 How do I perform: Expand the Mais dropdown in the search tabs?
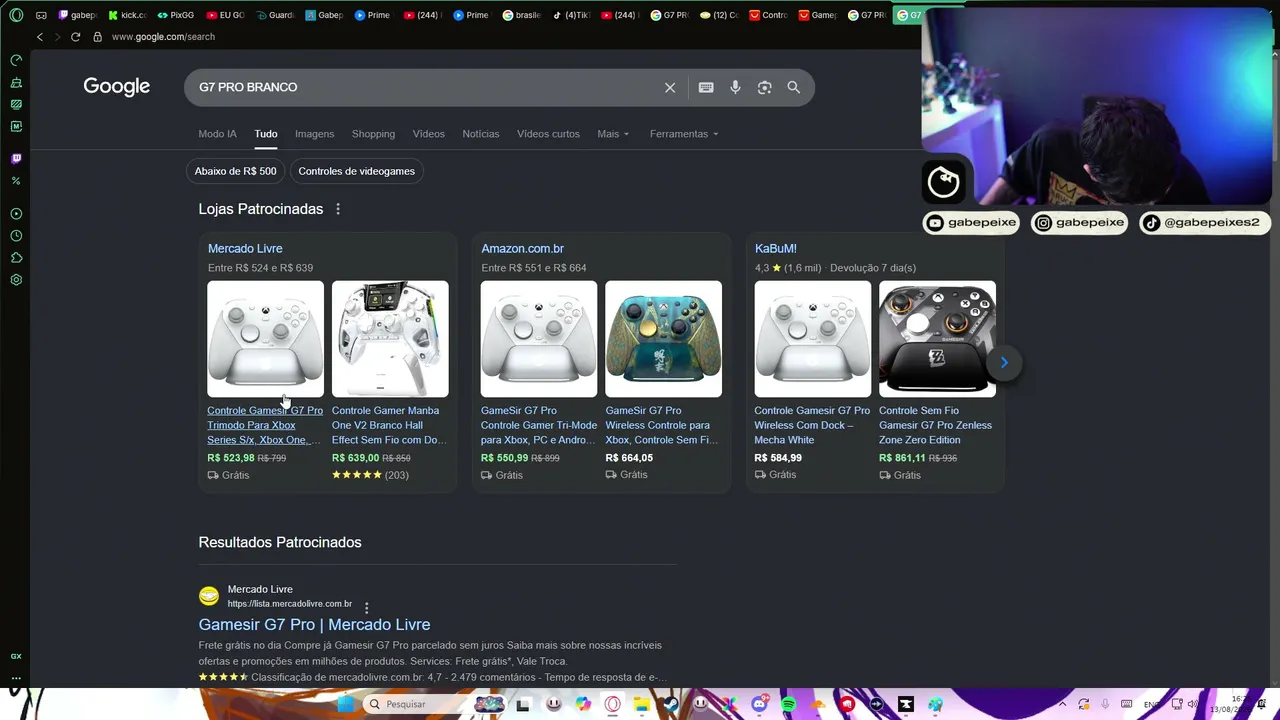click(613, 134)
